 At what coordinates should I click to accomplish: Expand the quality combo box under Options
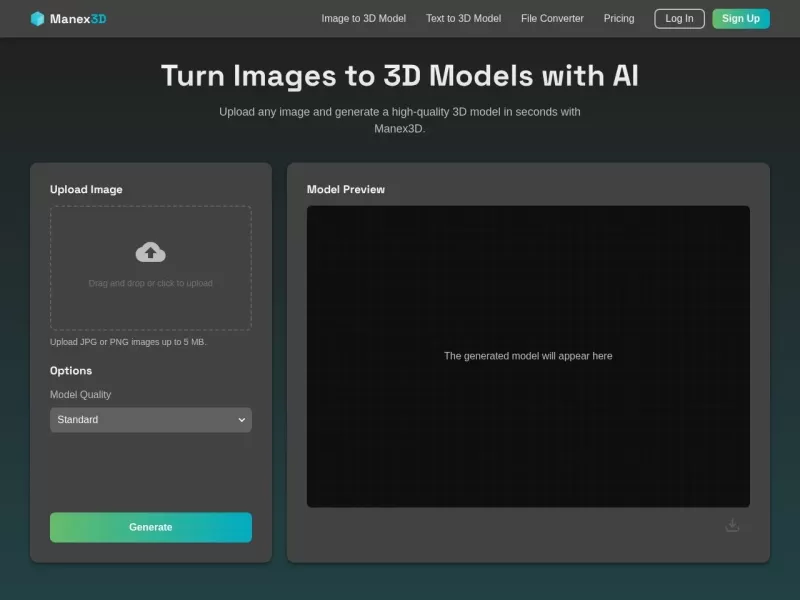click(x=150, y=420)
